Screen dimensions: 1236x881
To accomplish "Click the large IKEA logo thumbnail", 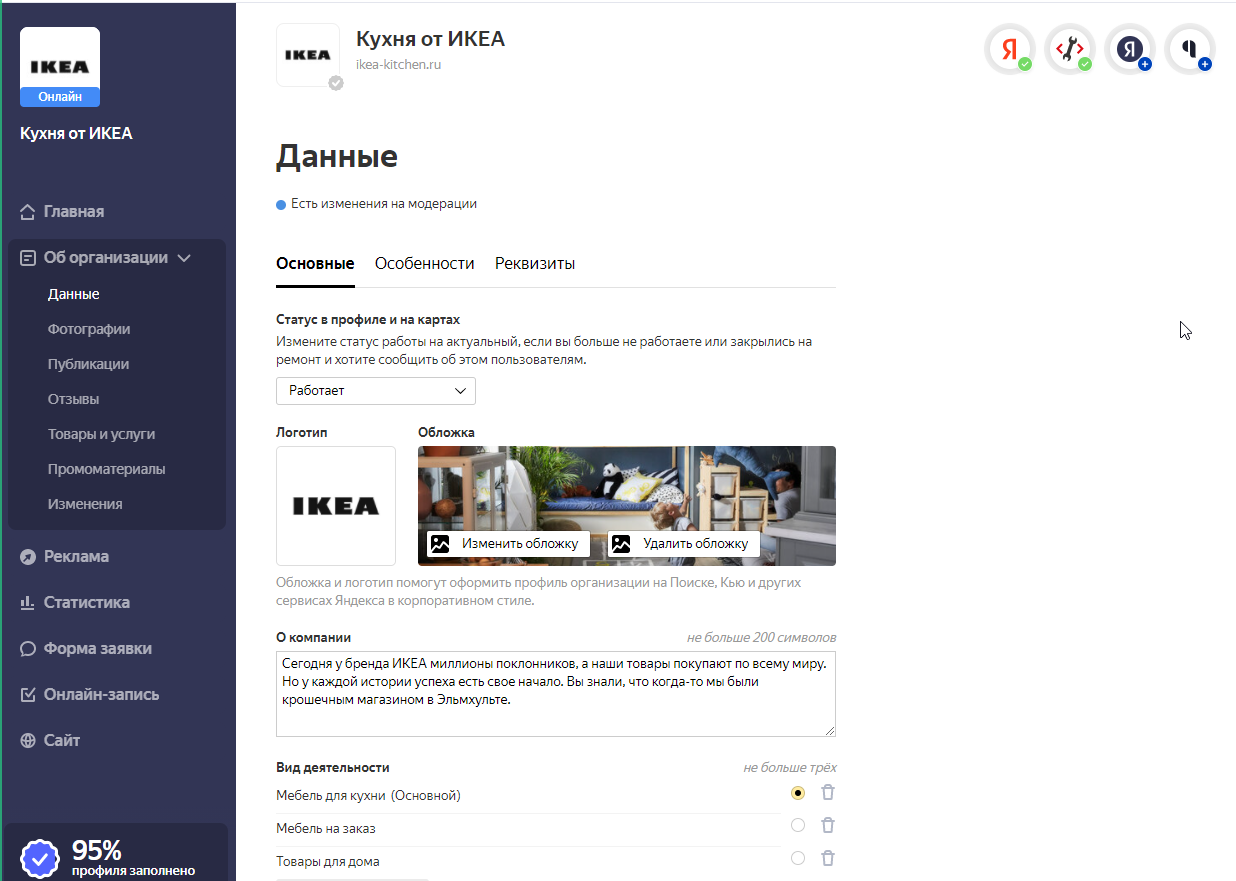I will pyautogui.click(x=336, y=506).
